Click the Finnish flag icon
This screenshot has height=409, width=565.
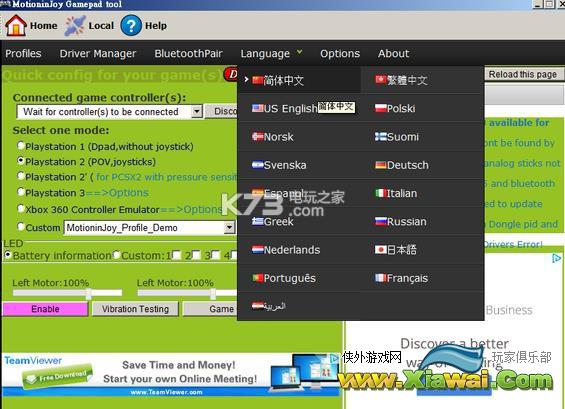381,136
